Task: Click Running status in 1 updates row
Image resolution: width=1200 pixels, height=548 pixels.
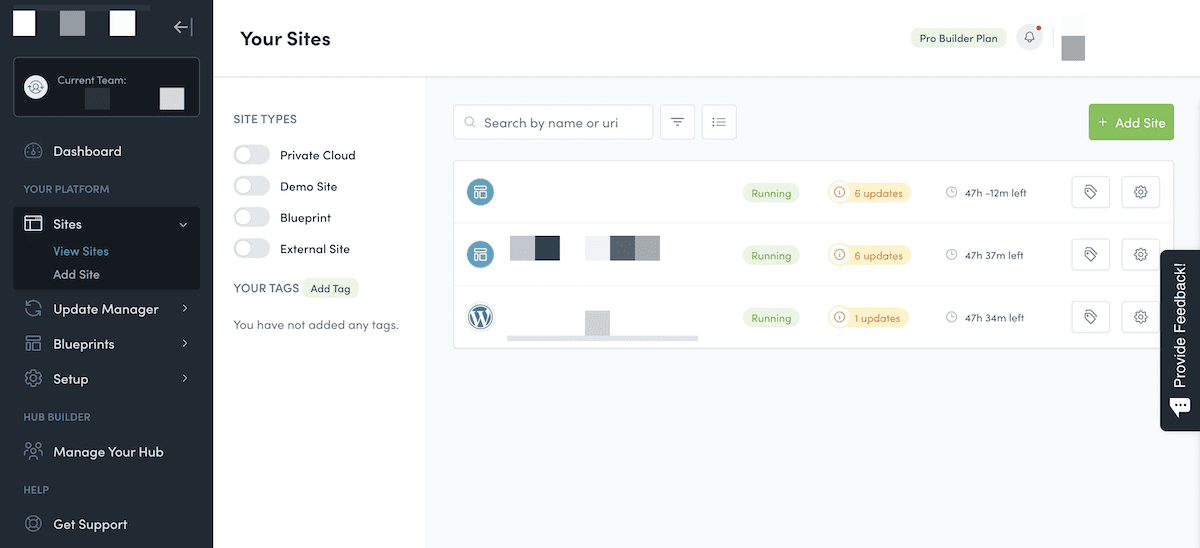Action: coord(771,318)
